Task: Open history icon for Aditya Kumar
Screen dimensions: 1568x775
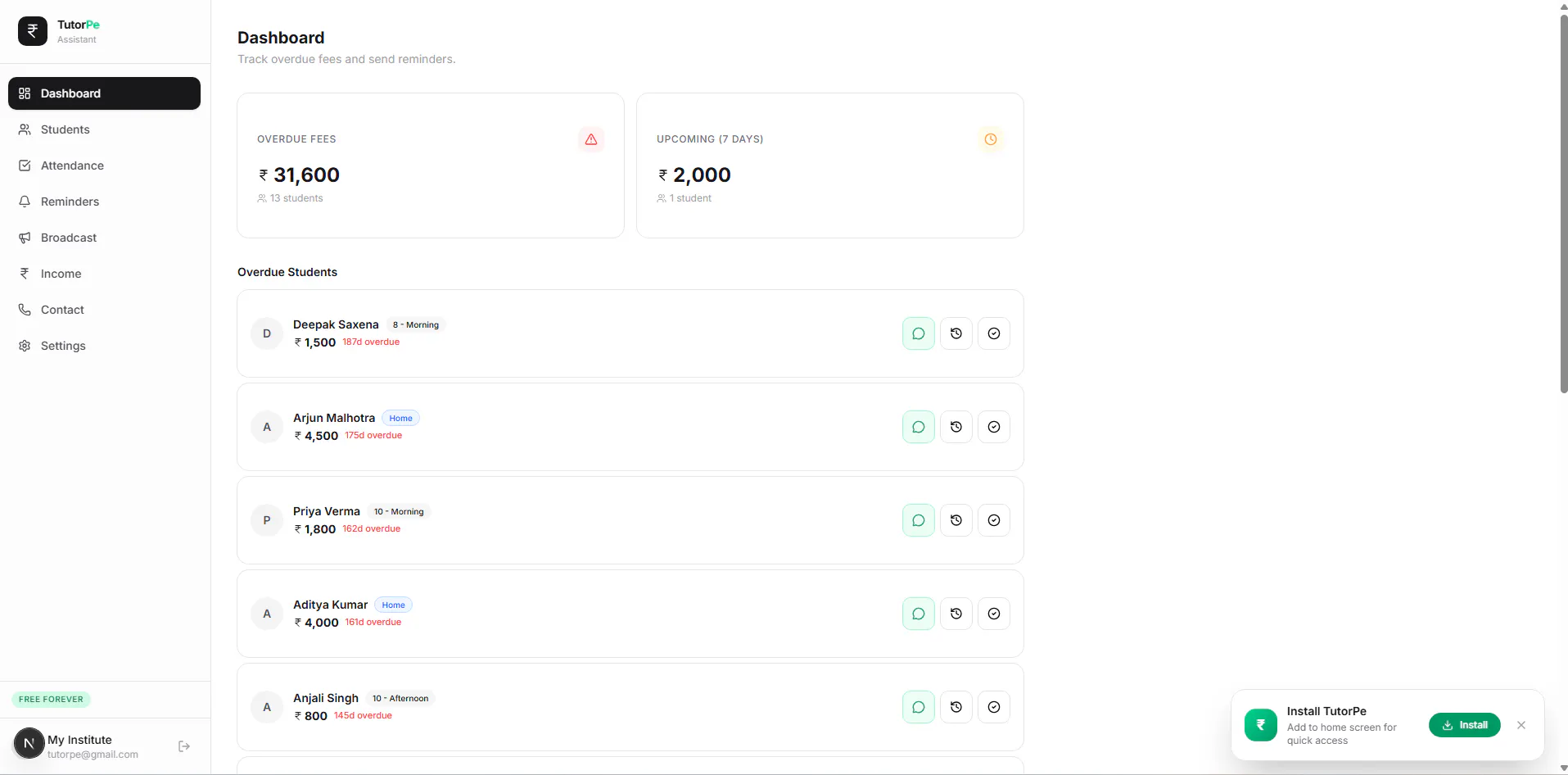Action: pos(956,614)
